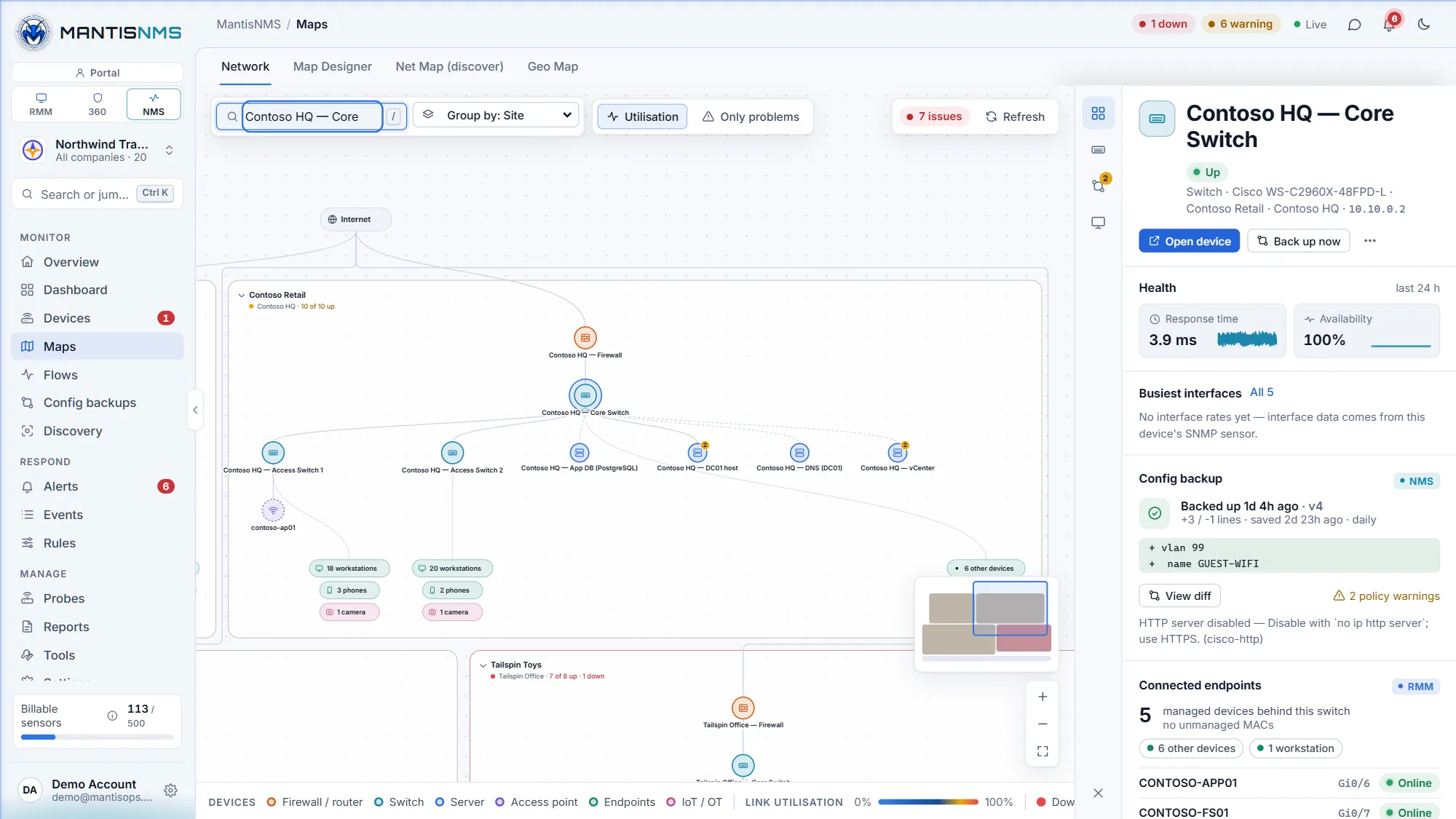Switch to Geo Map tab

[x=553, y=66]
